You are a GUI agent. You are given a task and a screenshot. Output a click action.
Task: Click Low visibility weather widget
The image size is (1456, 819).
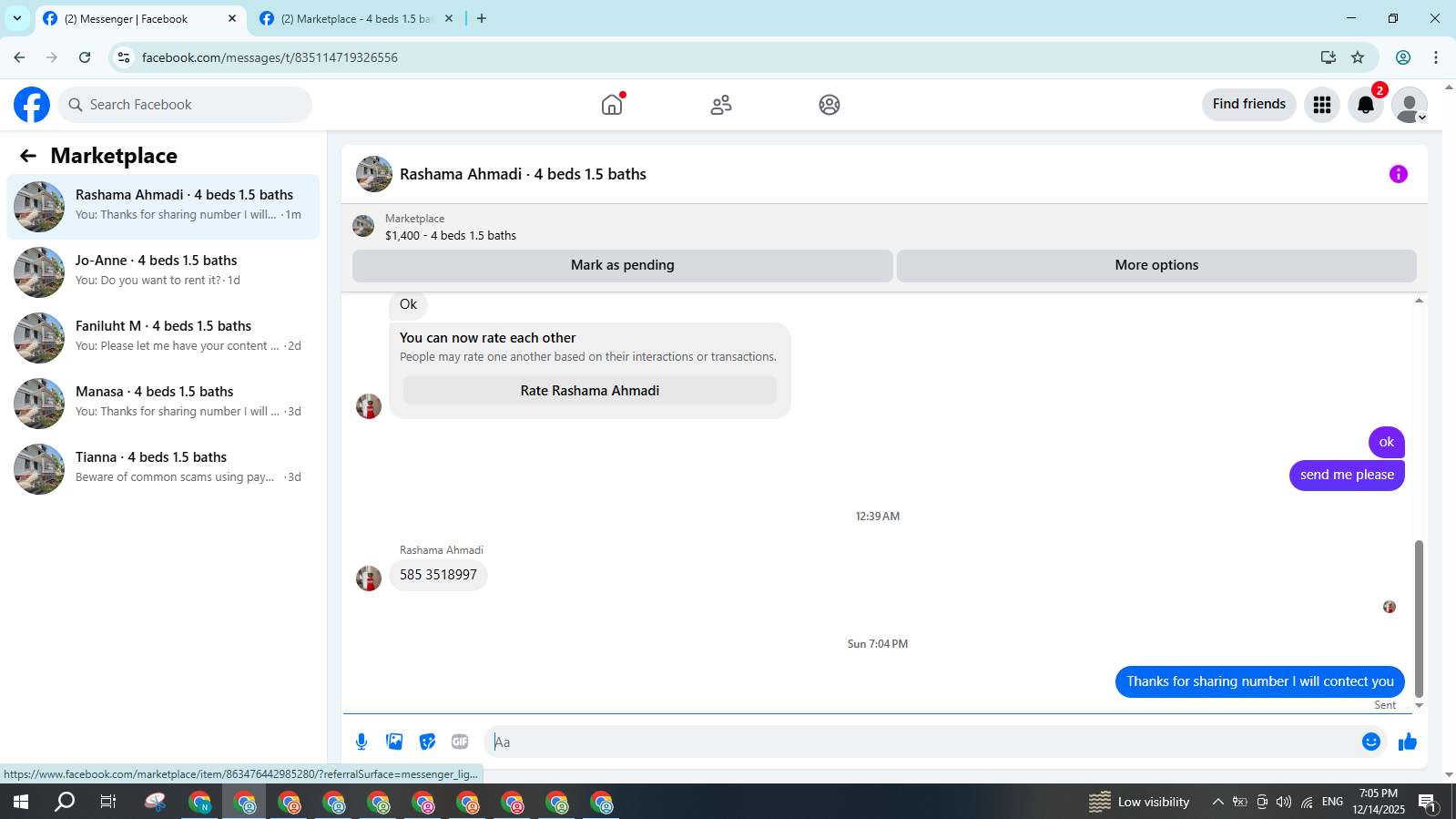tap(1139, 802)
